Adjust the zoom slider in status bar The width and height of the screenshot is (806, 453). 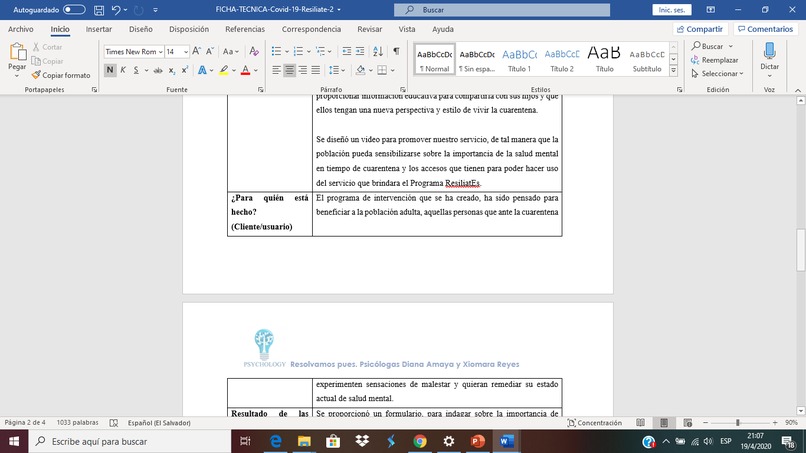tap(740, 423)
